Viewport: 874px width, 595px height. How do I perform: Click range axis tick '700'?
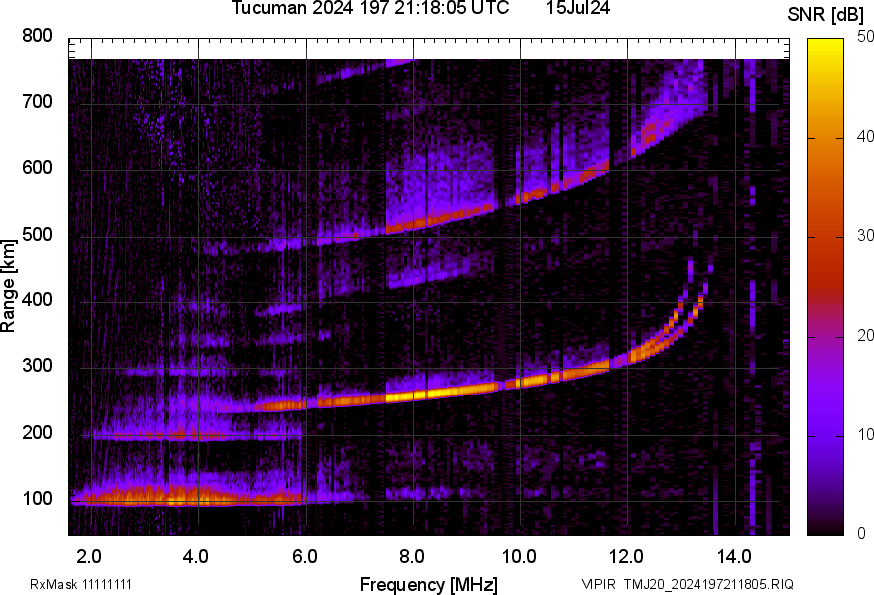[x=37, y=102]
